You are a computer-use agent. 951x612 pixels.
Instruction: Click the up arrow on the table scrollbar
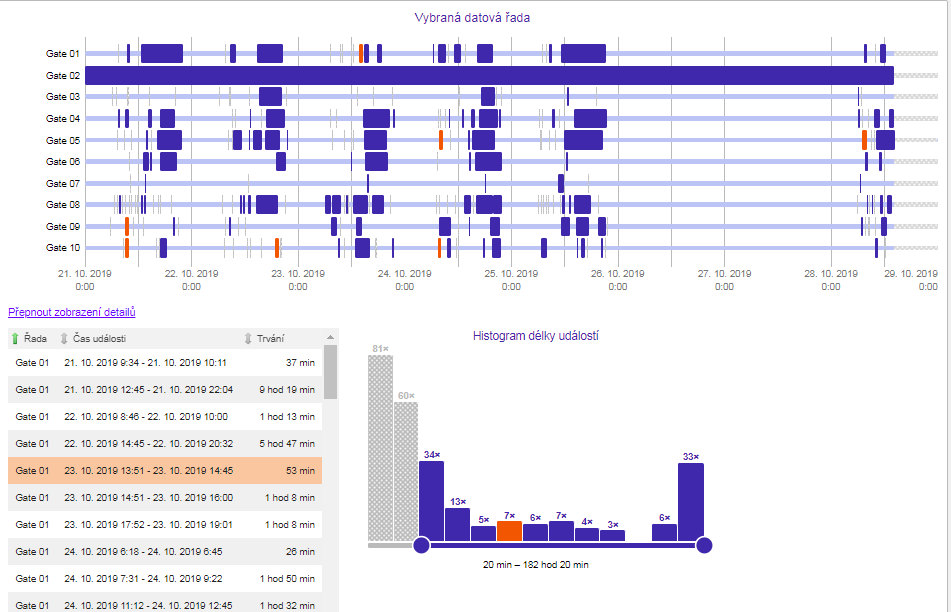pos(331,339)
